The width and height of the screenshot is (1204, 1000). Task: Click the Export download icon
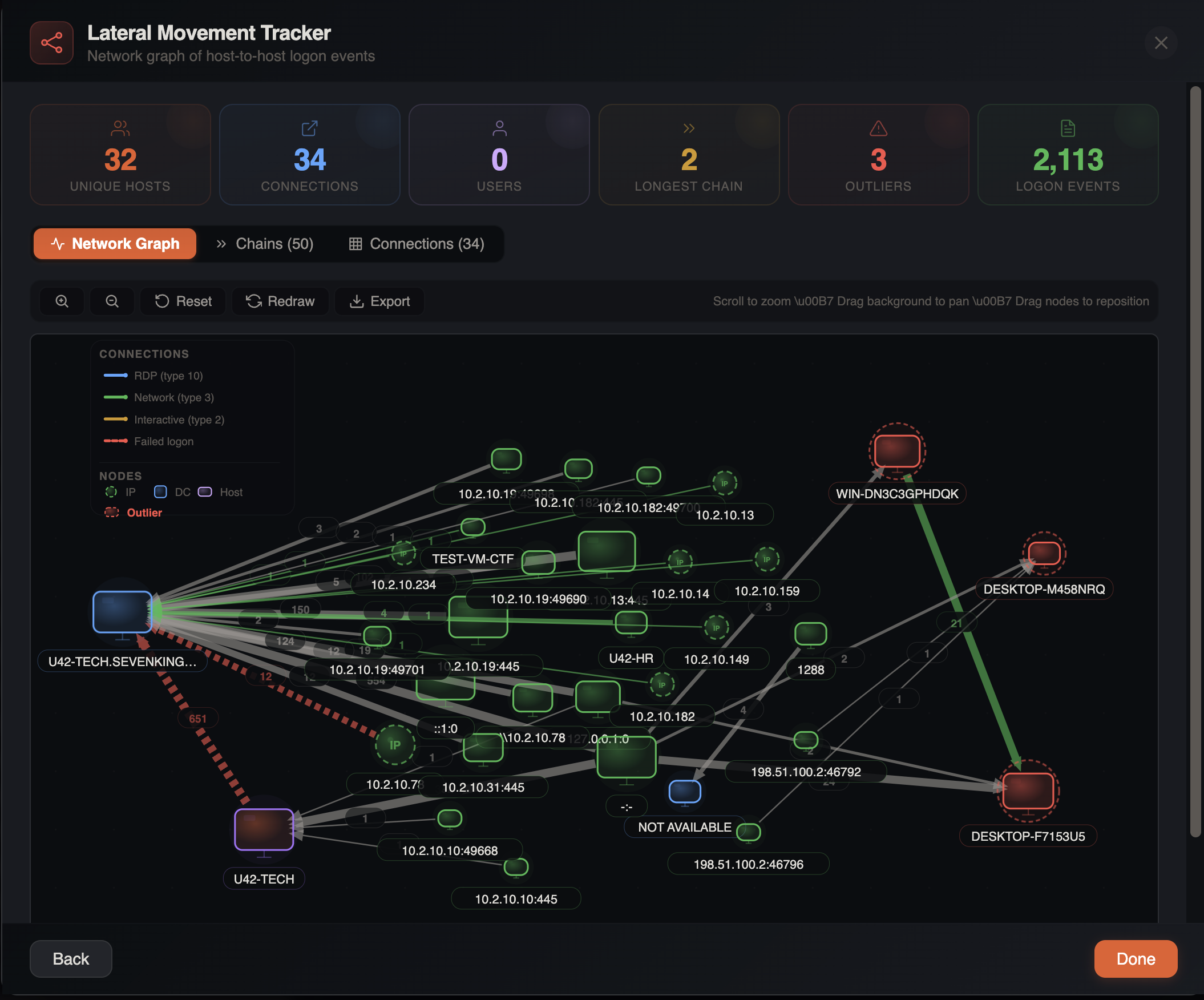357,301
